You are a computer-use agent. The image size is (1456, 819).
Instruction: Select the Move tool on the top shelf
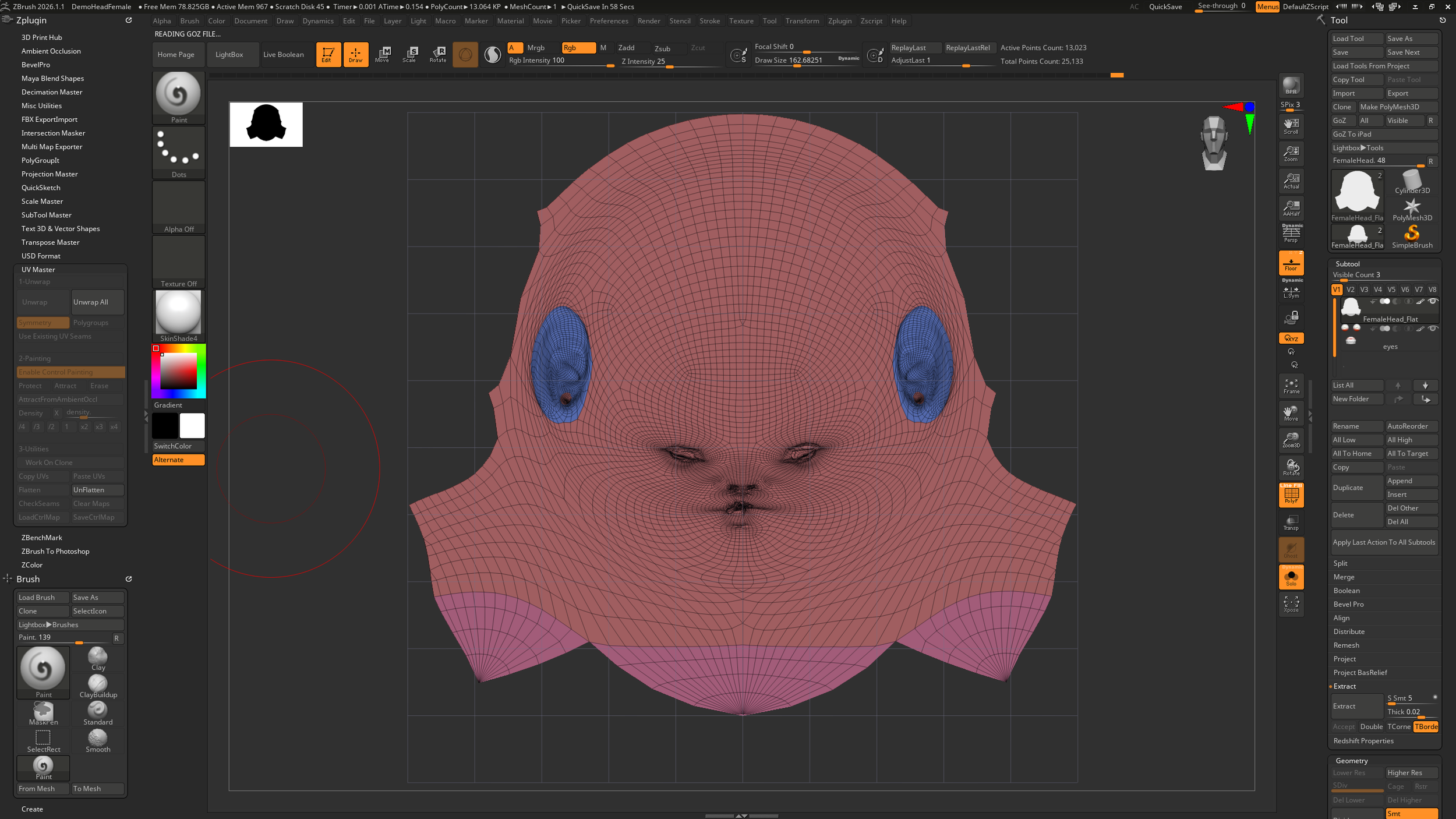click(x=384, y=54)
